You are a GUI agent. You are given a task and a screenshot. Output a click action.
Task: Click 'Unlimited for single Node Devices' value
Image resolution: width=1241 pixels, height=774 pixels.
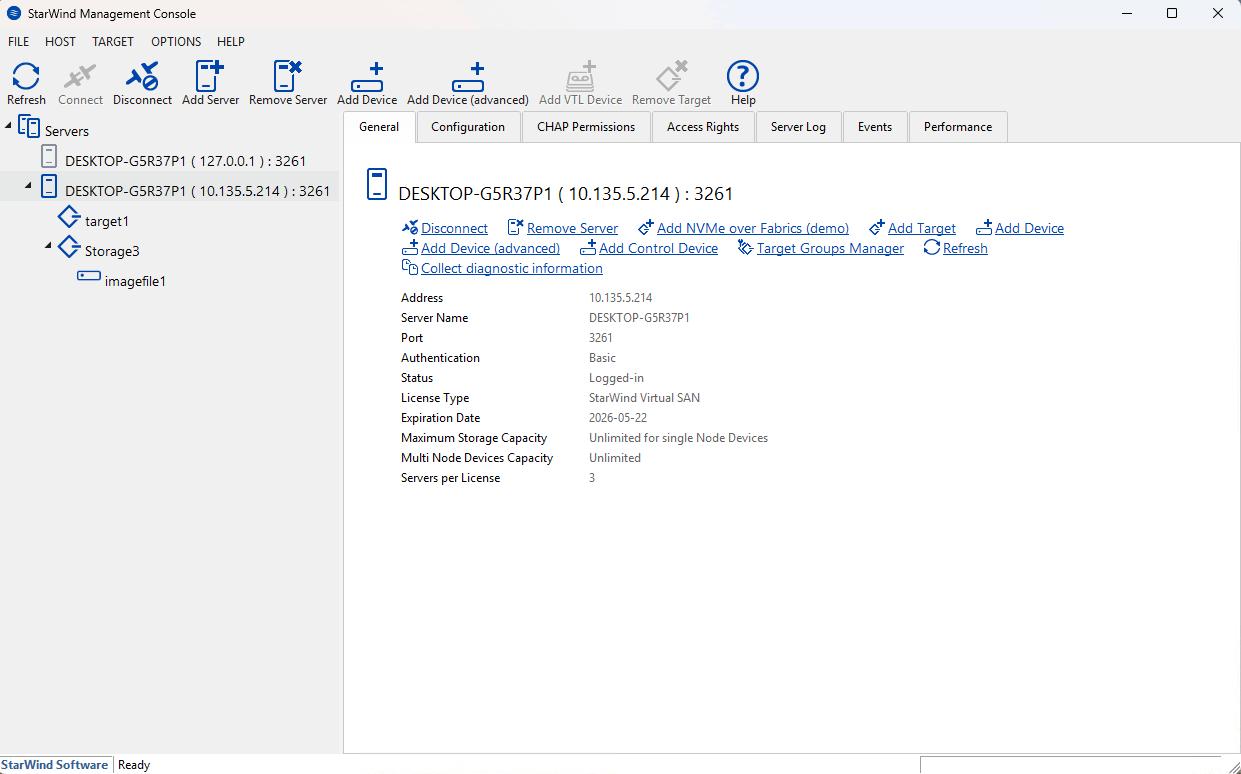[678, 438]
